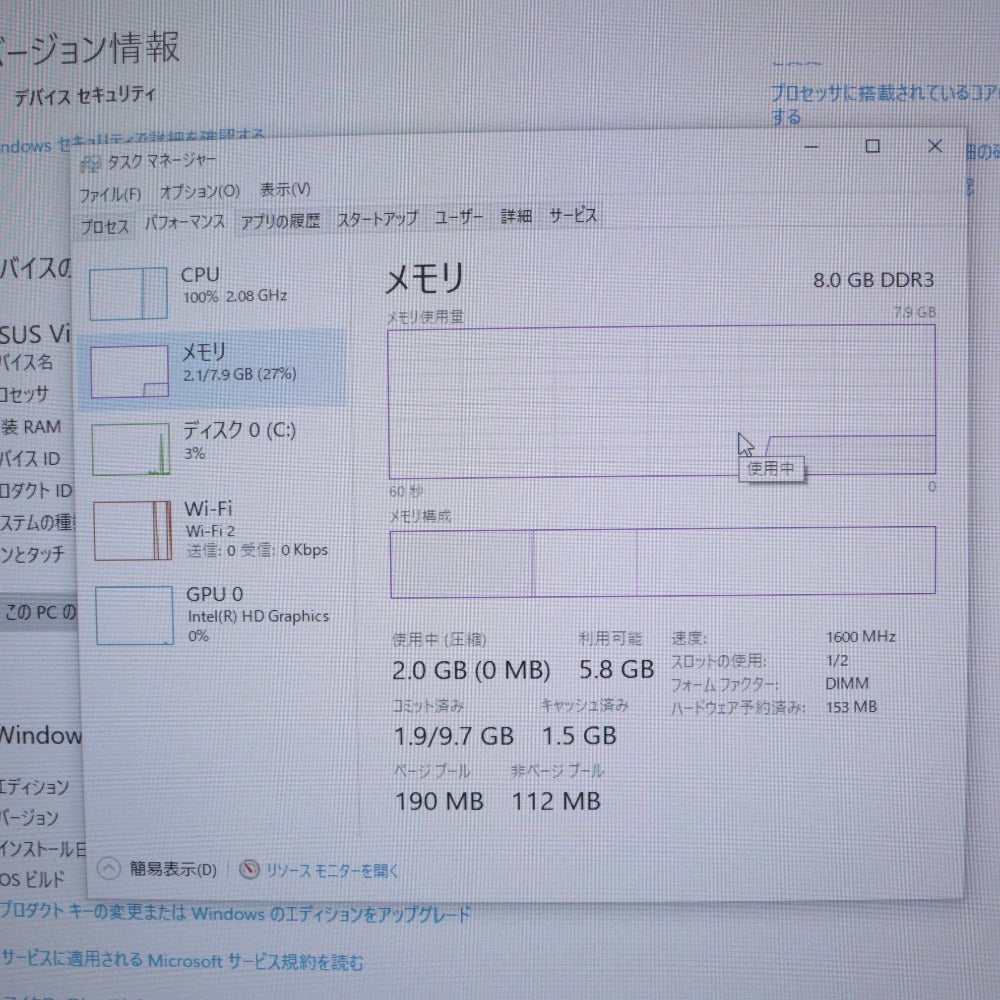Click the 8.0 GB DDR3 label
1000x1000 pixels.
coord(873,280)
